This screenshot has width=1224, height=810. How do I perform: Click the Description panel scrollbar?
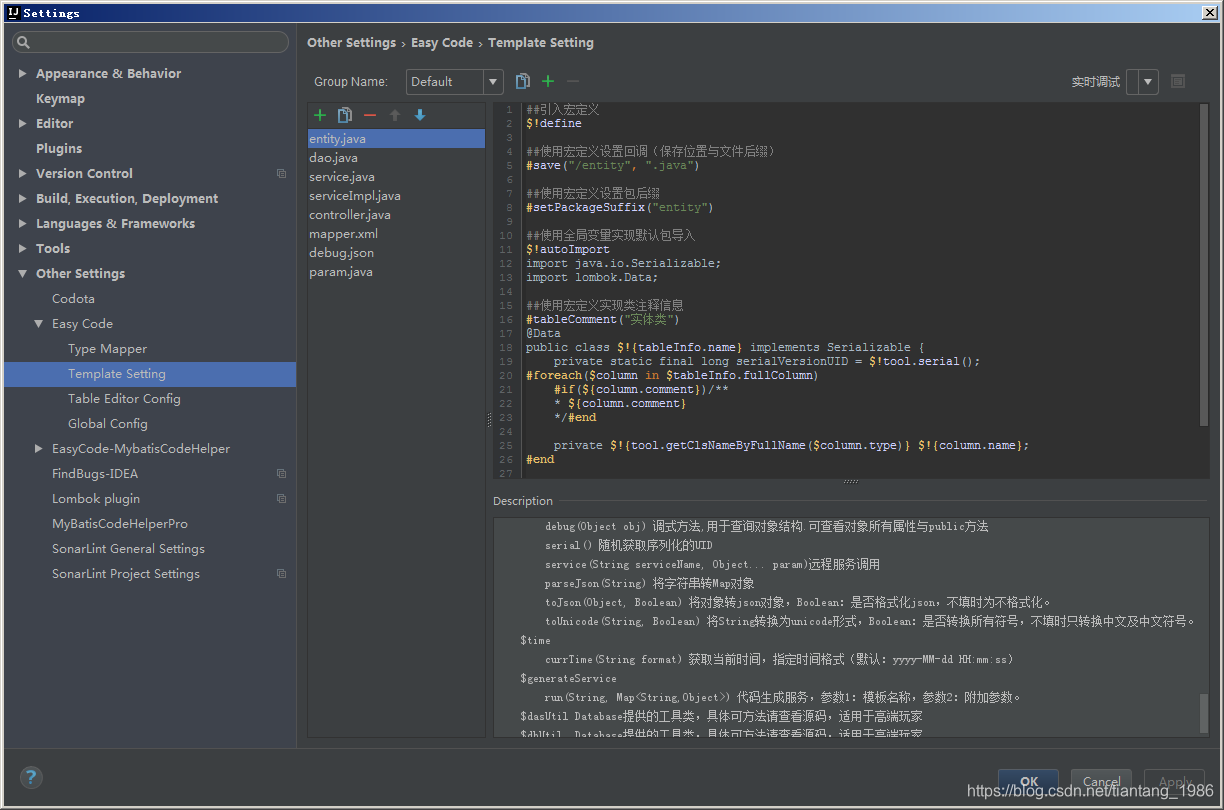pos(1204,713)
